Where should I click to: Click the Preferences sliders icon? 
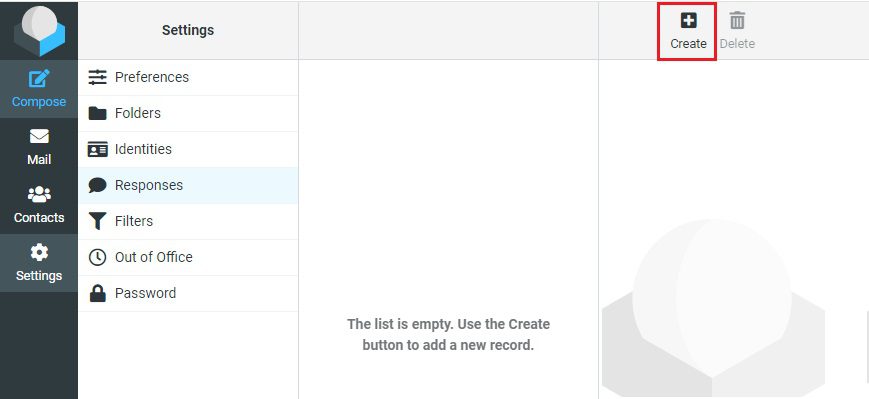(x=98, y=77)
